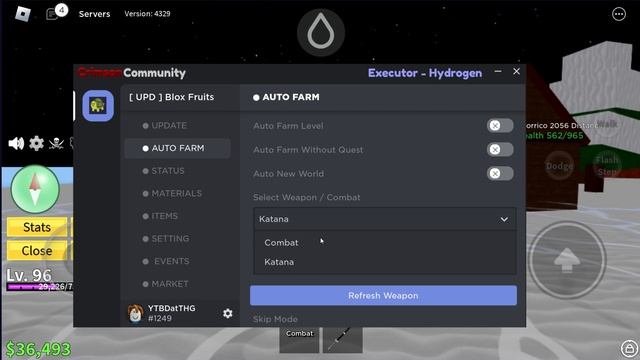Image resolution: width=640 pixels, height=360 pixels.
Task: Tap the jump up-arrow button
Action: click(567, 260)
